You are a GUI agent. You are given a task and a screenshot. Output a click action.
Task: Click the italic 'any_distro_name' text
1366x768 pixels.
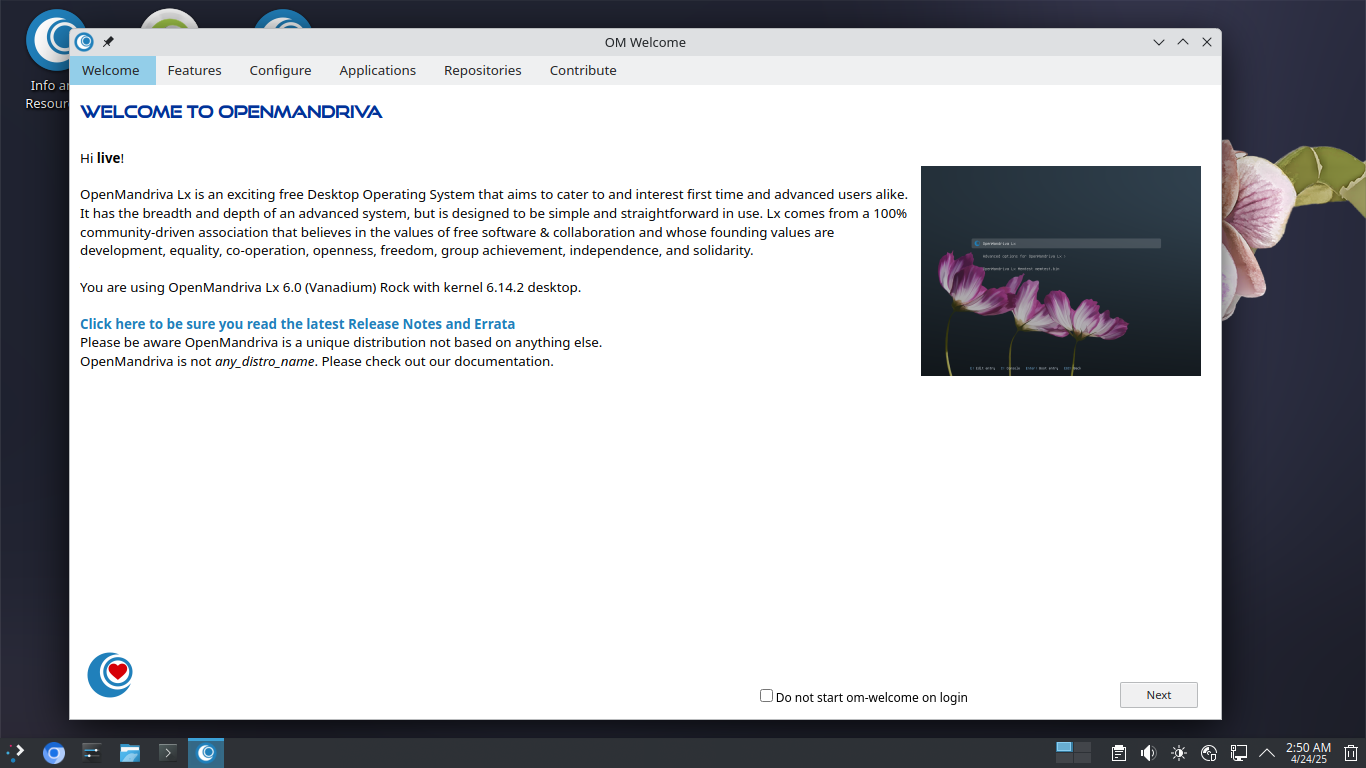click(265, 361)
